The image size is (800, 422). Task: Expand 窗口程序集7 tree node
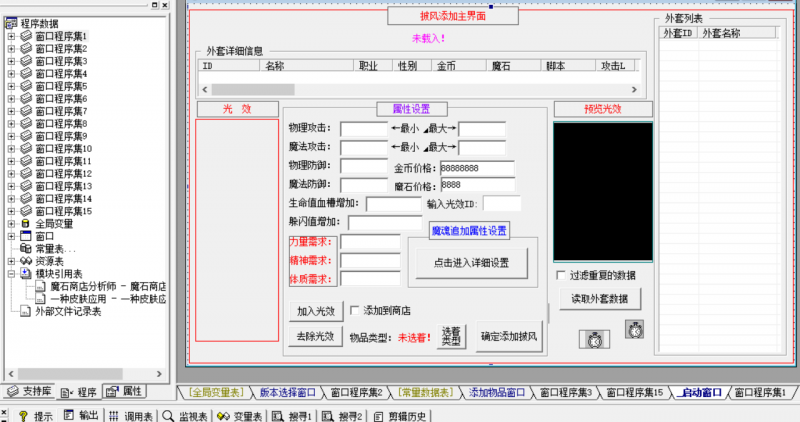click(11, 111)
